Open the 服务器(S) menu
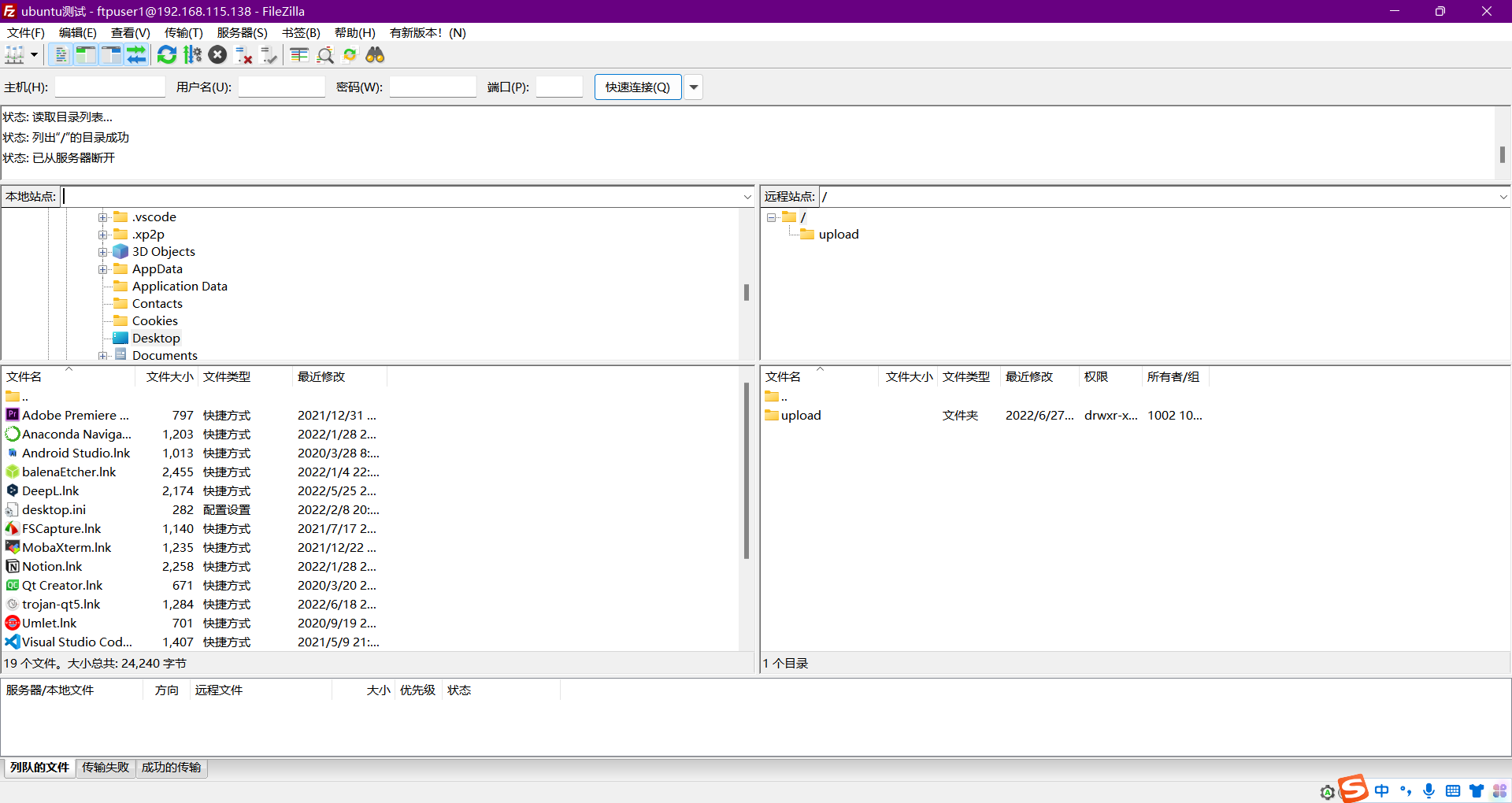The height and width of the screenshot is (803, 1512). tap(242, 33)
